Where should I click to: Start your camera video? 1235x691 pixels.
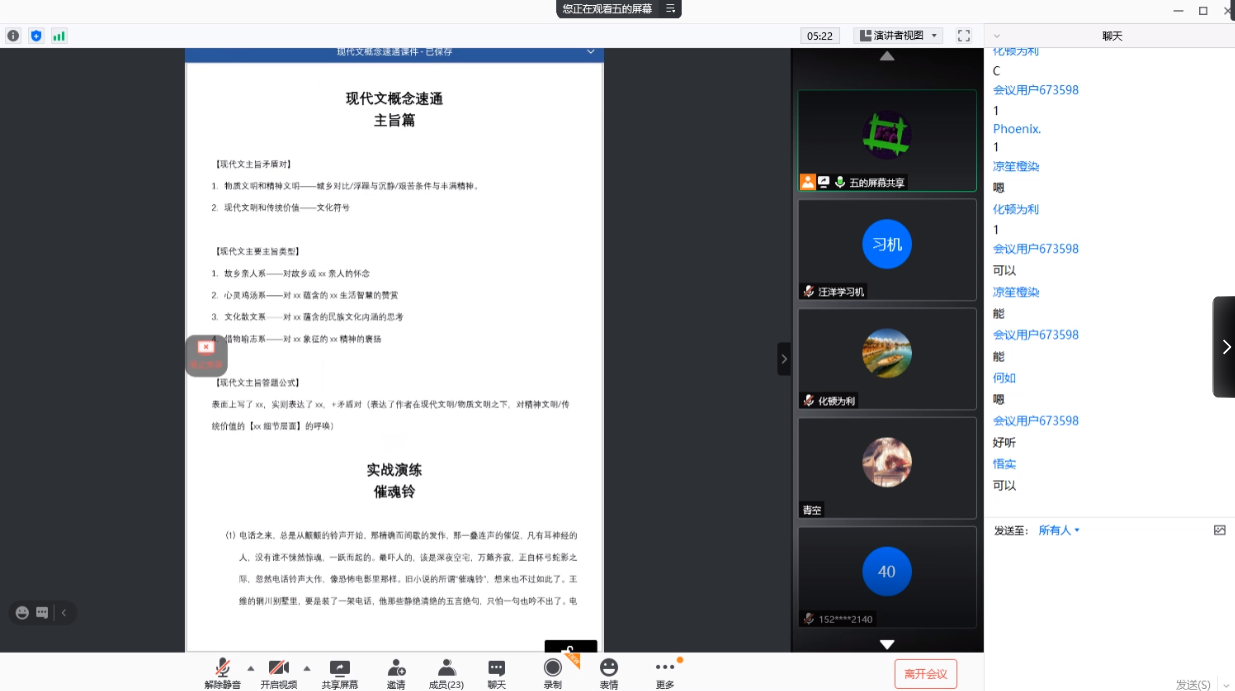pyautogui.click(x=279, y=668)
